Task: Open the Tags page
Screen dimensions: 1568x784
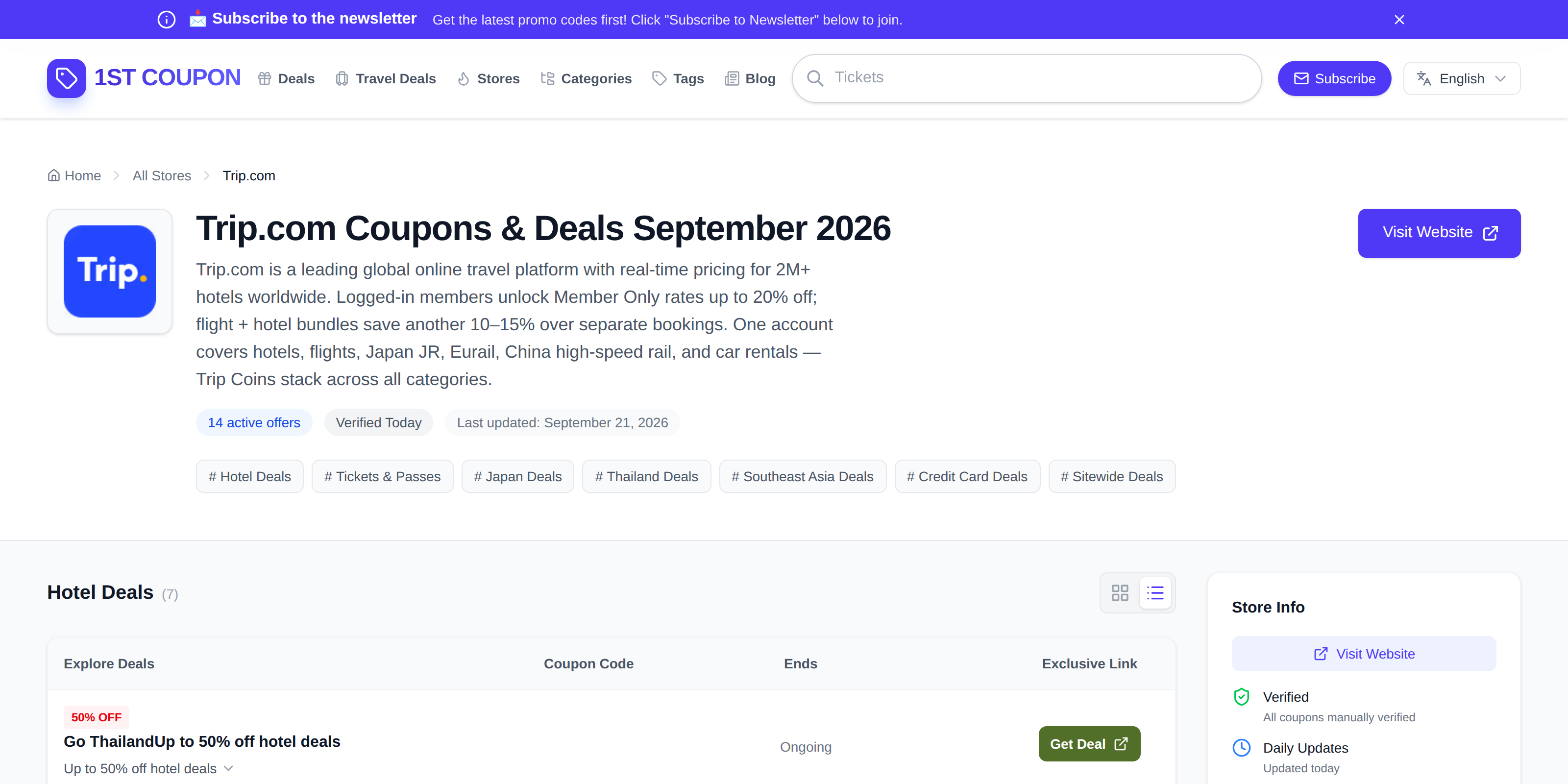Action: pyautogui.click(x=678, y=78)
